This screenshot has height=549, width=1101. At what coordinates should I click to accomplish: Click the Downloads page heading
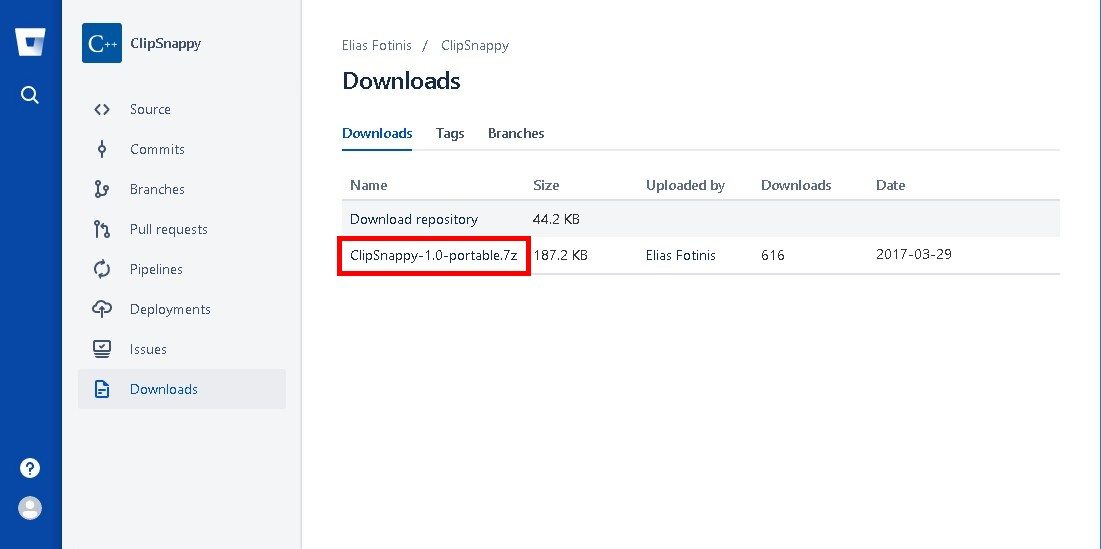[x=401, y=81]
